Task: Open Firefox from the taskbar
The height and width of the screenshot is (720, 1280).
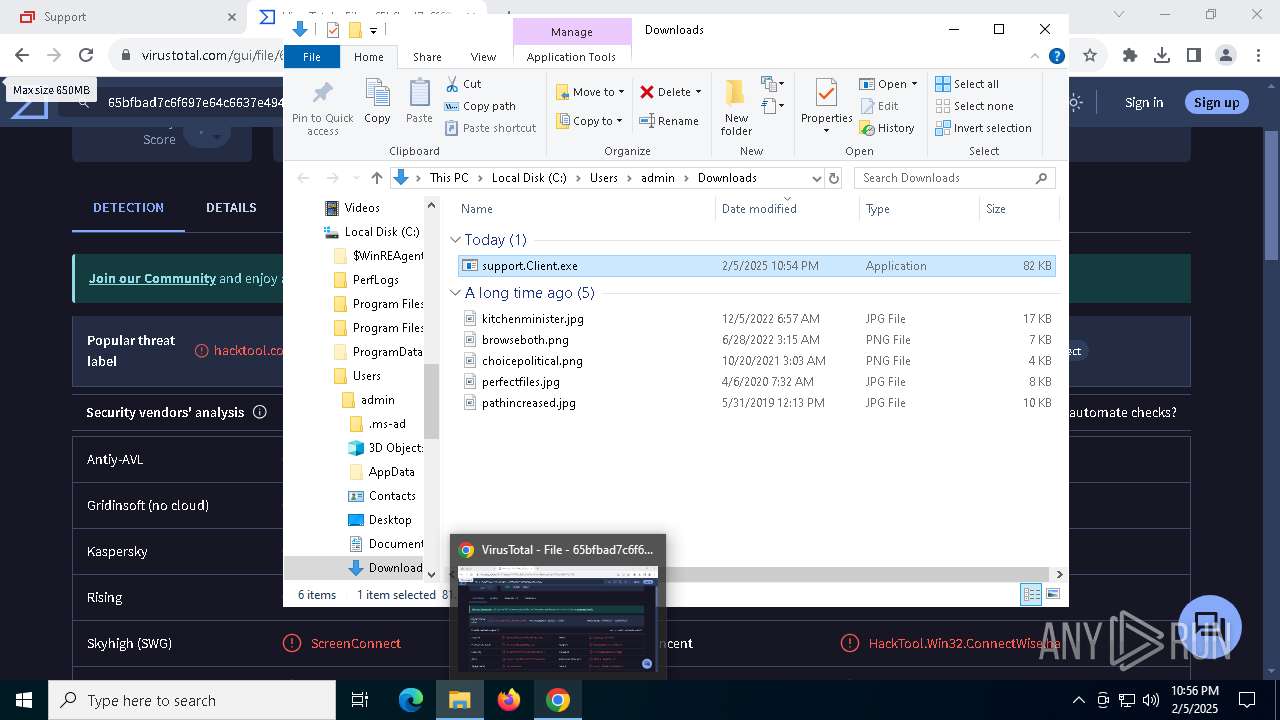Action: click(509, 700)
